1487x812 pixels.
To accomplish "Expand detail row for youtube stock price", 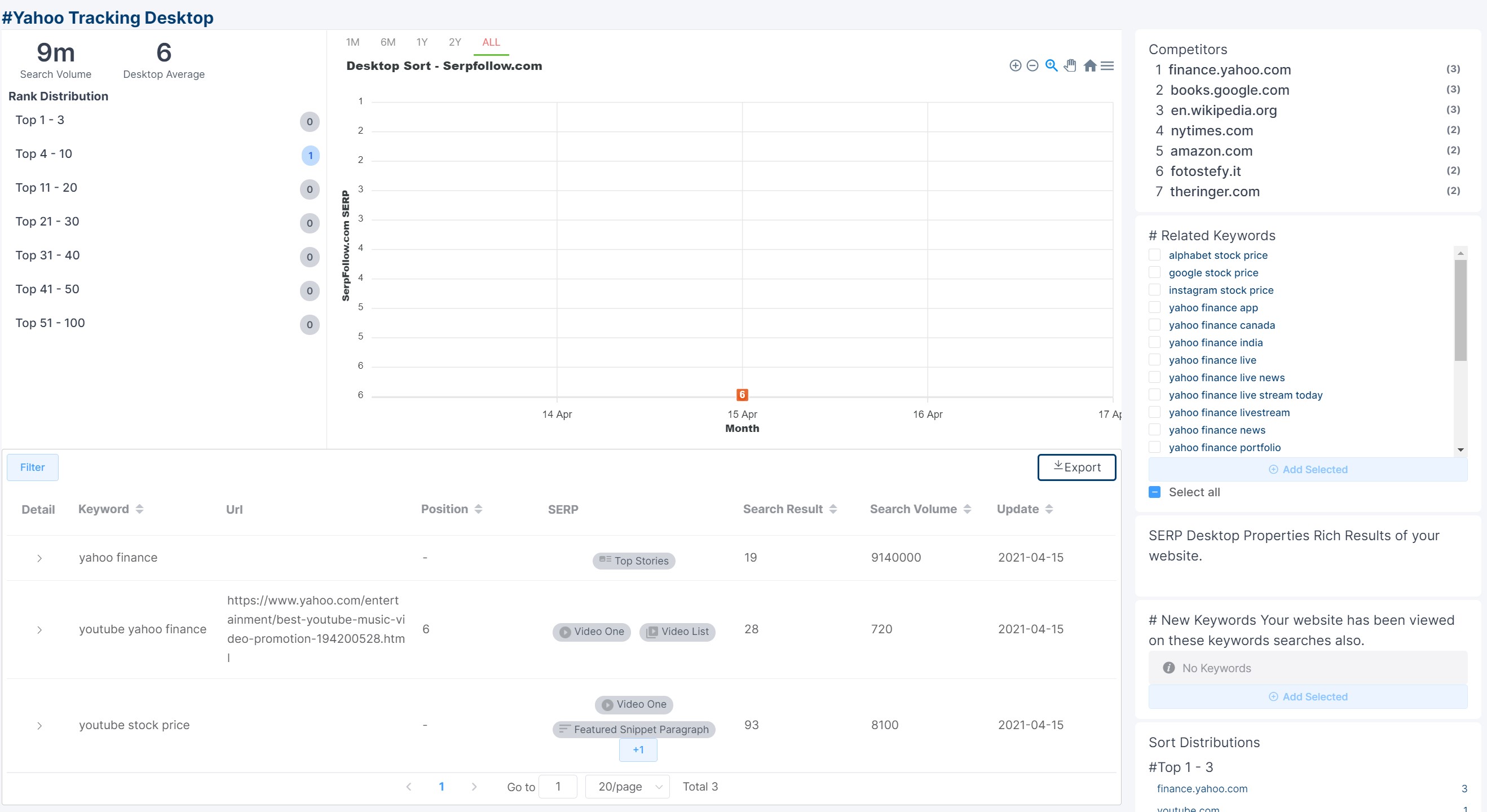I will 39,725.
